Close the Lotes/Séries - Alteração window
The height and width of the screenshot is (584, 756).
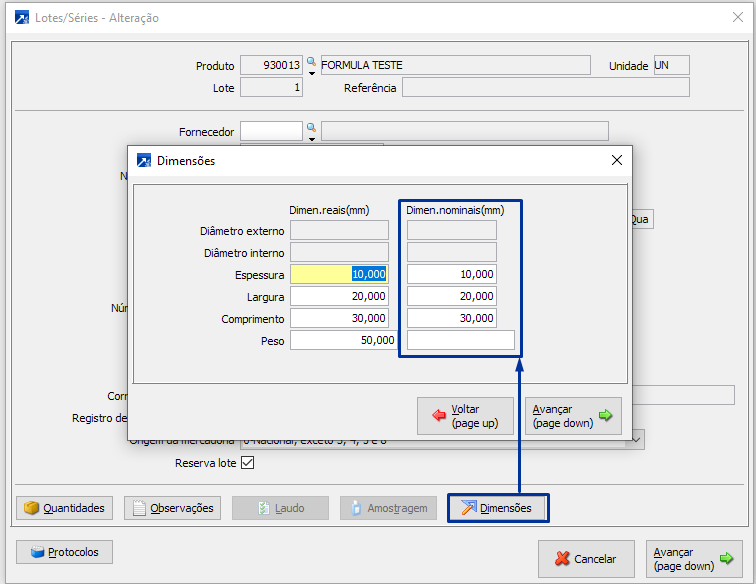[738, 17]
